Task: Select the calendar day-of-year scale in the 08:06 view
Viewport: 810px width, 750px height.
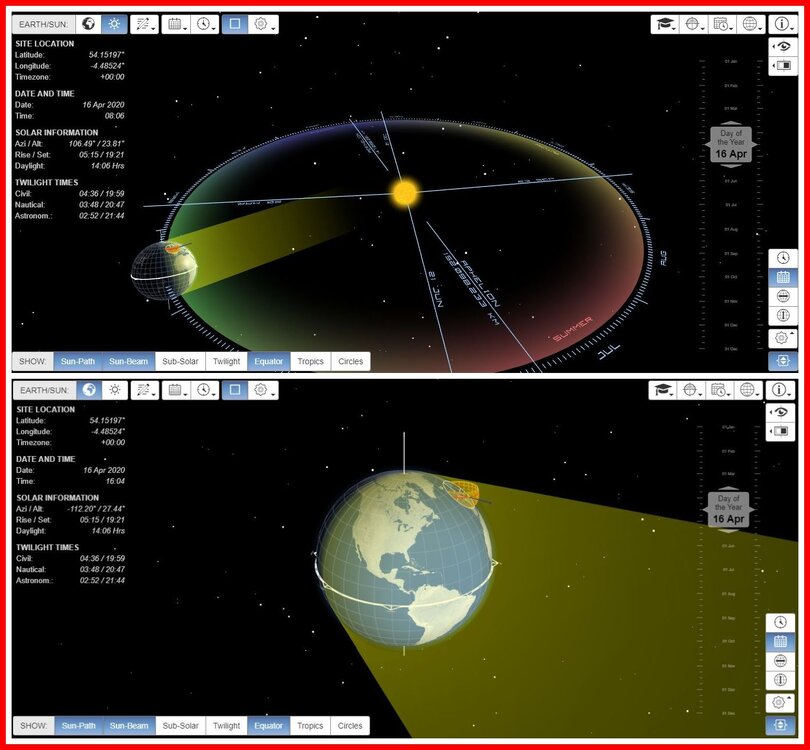Action: click(x=783, y=277)
